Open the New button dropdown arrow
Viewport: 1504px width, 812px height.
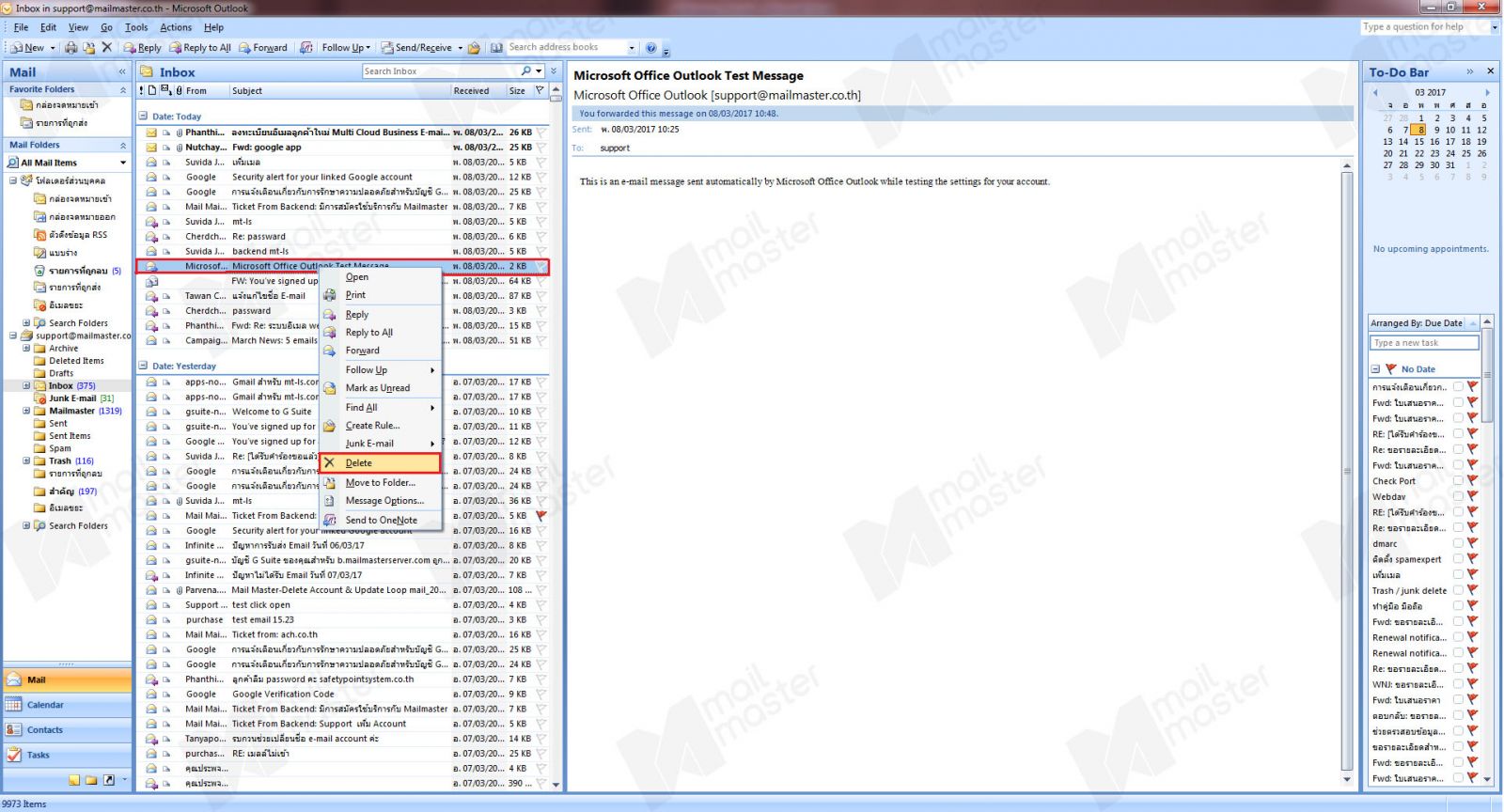52,48
